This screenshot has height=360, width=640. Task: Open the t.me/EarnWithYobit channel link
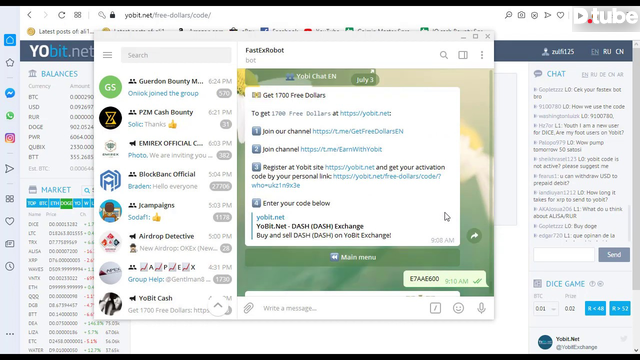pos(341,149)
